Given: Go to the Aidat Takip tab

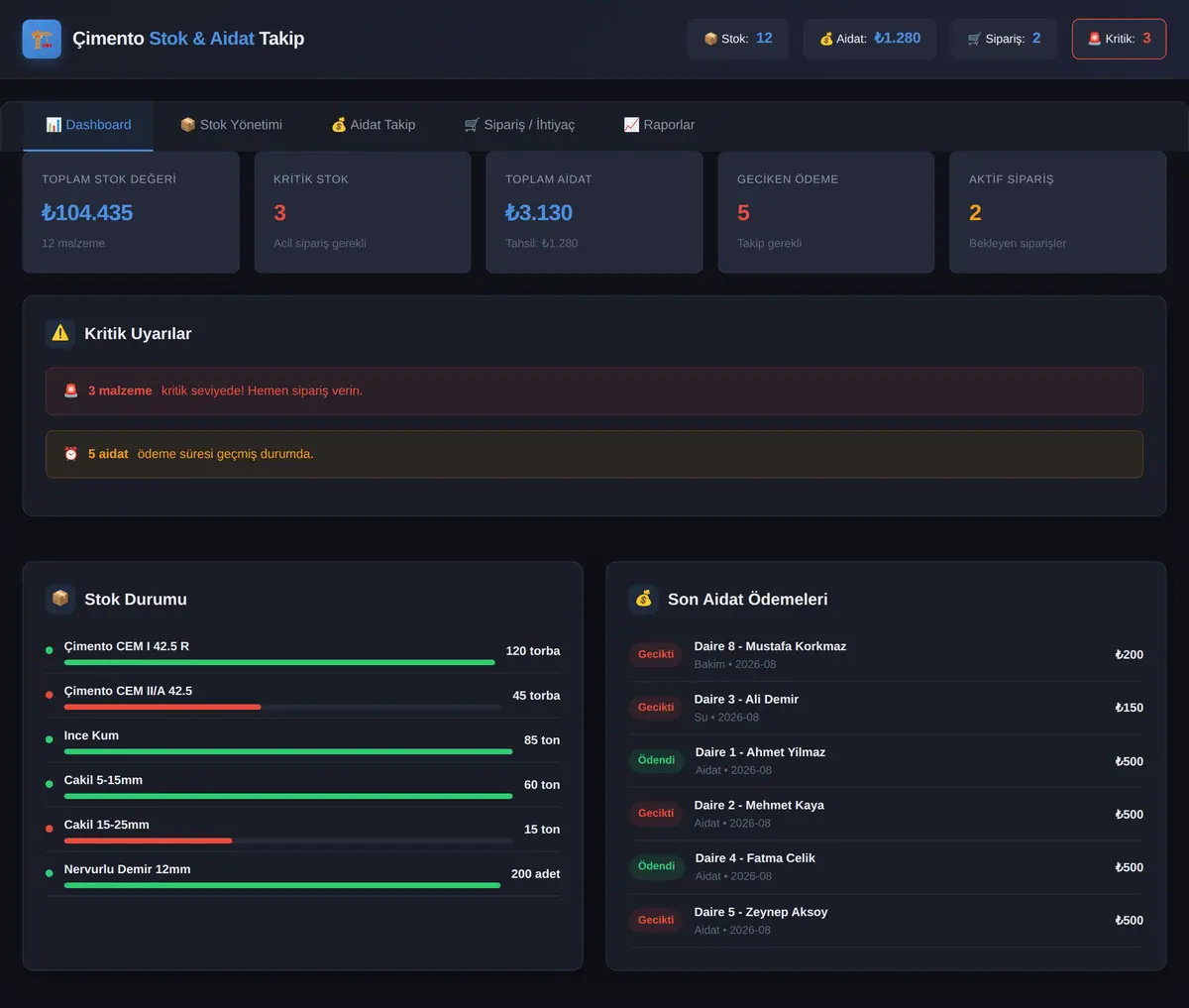Looking at the screenshot, I should click(x=374, y=125).
